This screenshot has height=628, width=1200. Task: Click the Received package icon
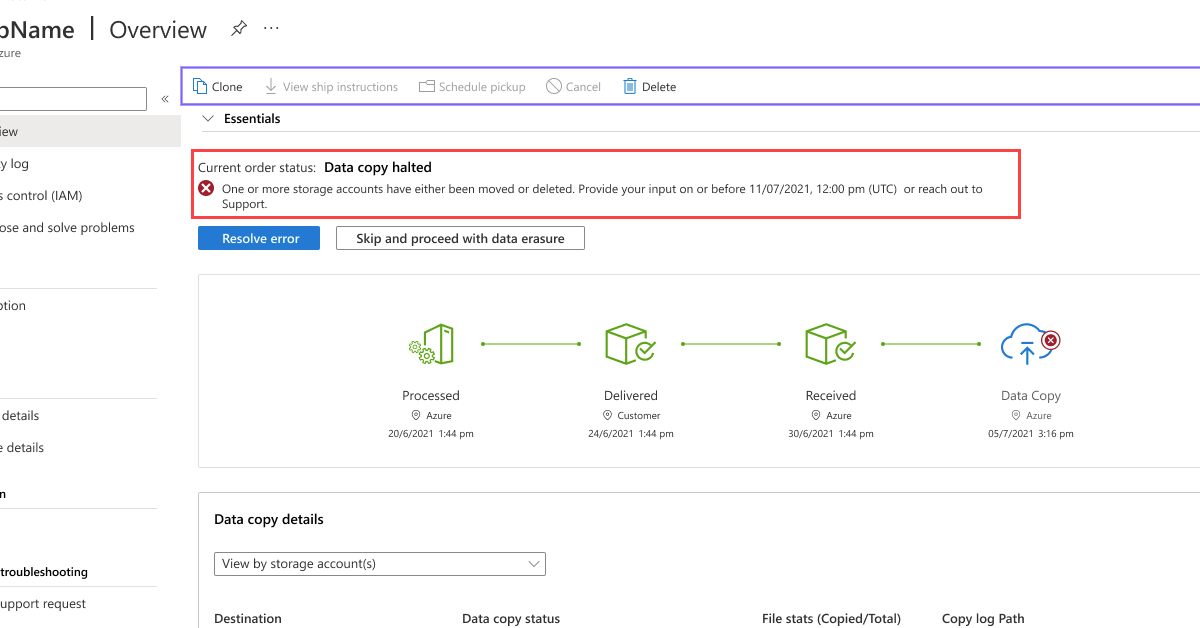(x=830, y=343)
